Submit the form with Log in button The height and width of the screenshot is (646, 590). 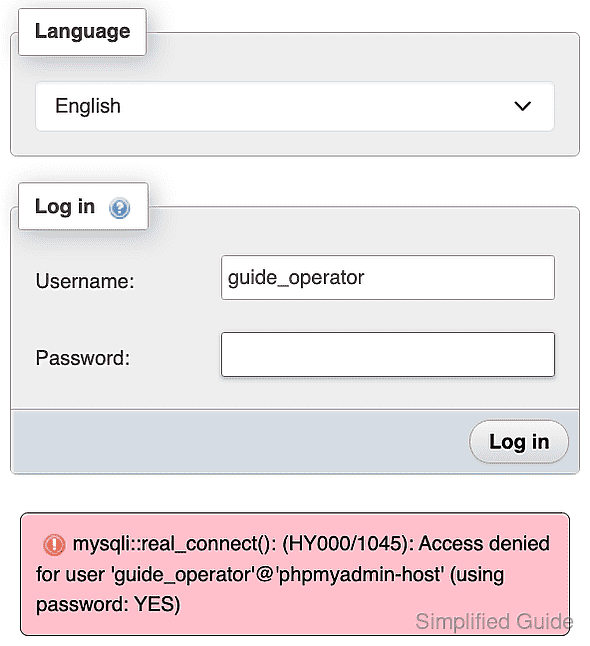(519, 442)
